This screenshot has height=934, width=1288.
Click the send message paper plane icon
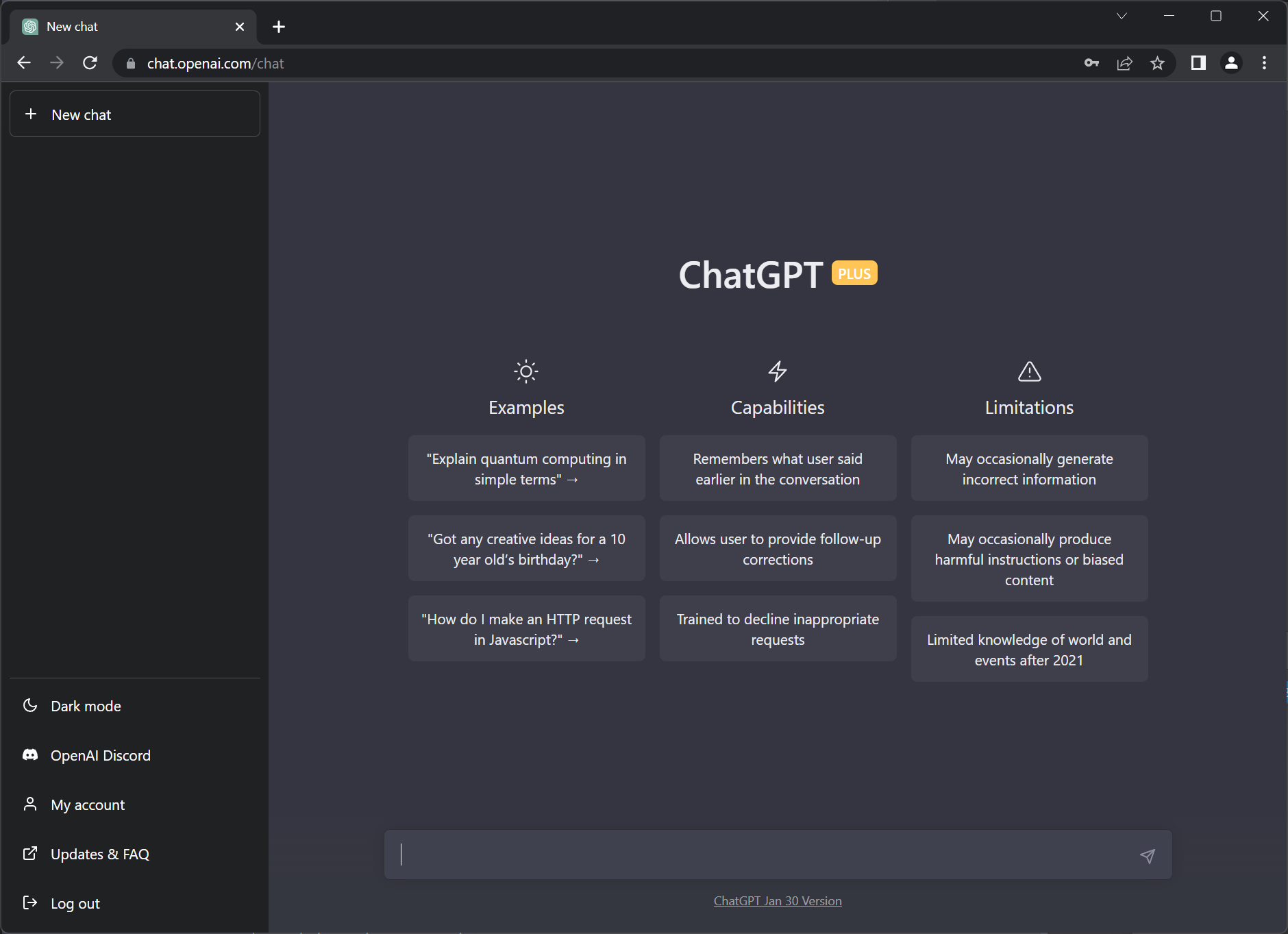1147,855
